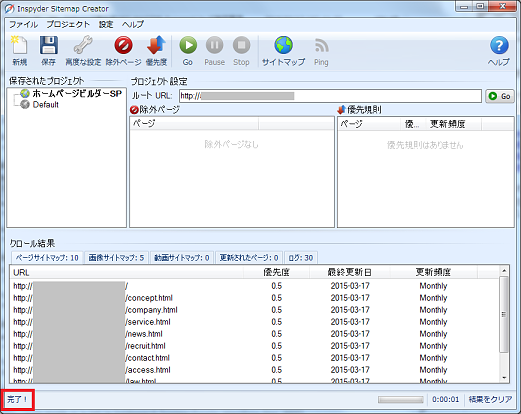The height and width of the screenshot is (414, 521).
Task: Click 結果をクリア in status bar
Action: tap(490, 399)
